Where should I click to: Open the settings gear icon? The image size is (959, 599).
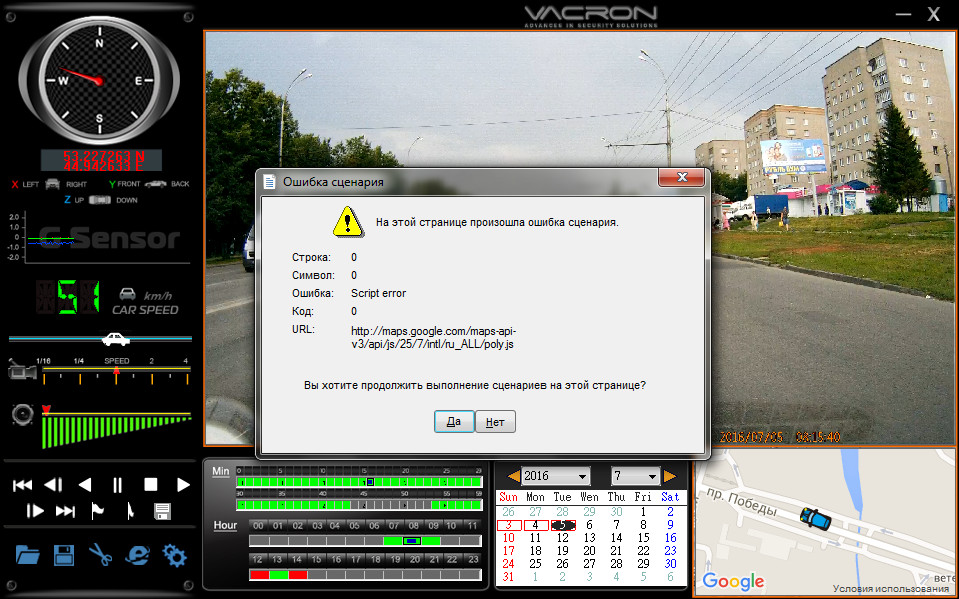[x=175, y=555]
